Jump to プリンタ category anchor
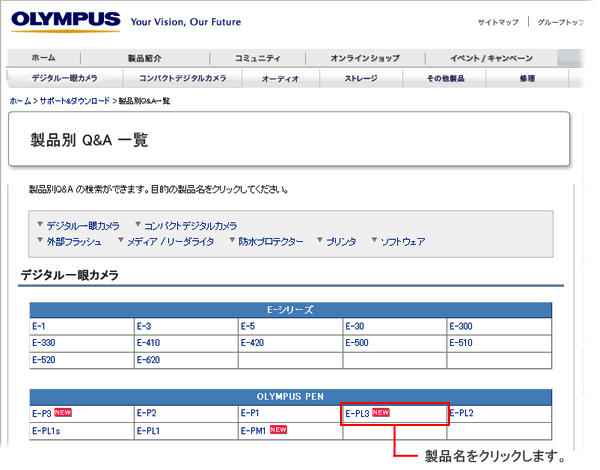This screenshot has height=470, width=600. (x=341, y=242)
